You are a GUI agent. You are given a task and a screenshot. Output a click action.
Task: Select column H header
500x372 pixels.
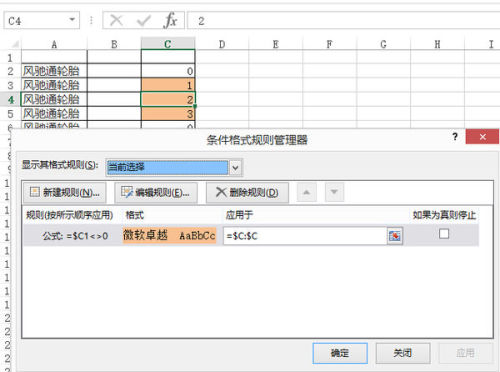click(437, 44)
